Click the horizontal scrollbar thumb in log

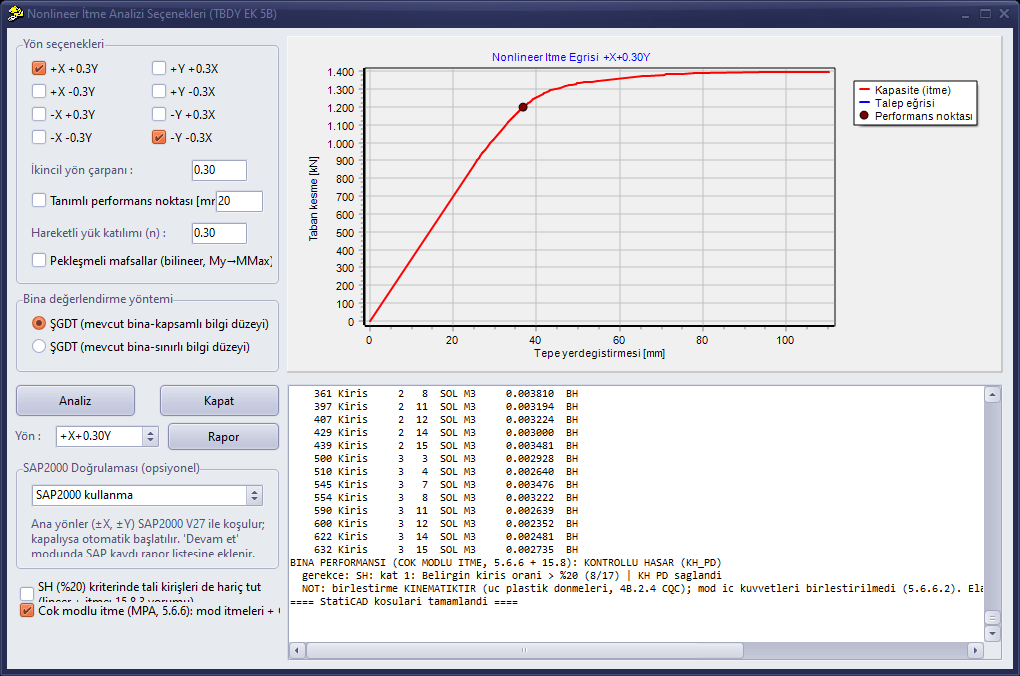524,650
